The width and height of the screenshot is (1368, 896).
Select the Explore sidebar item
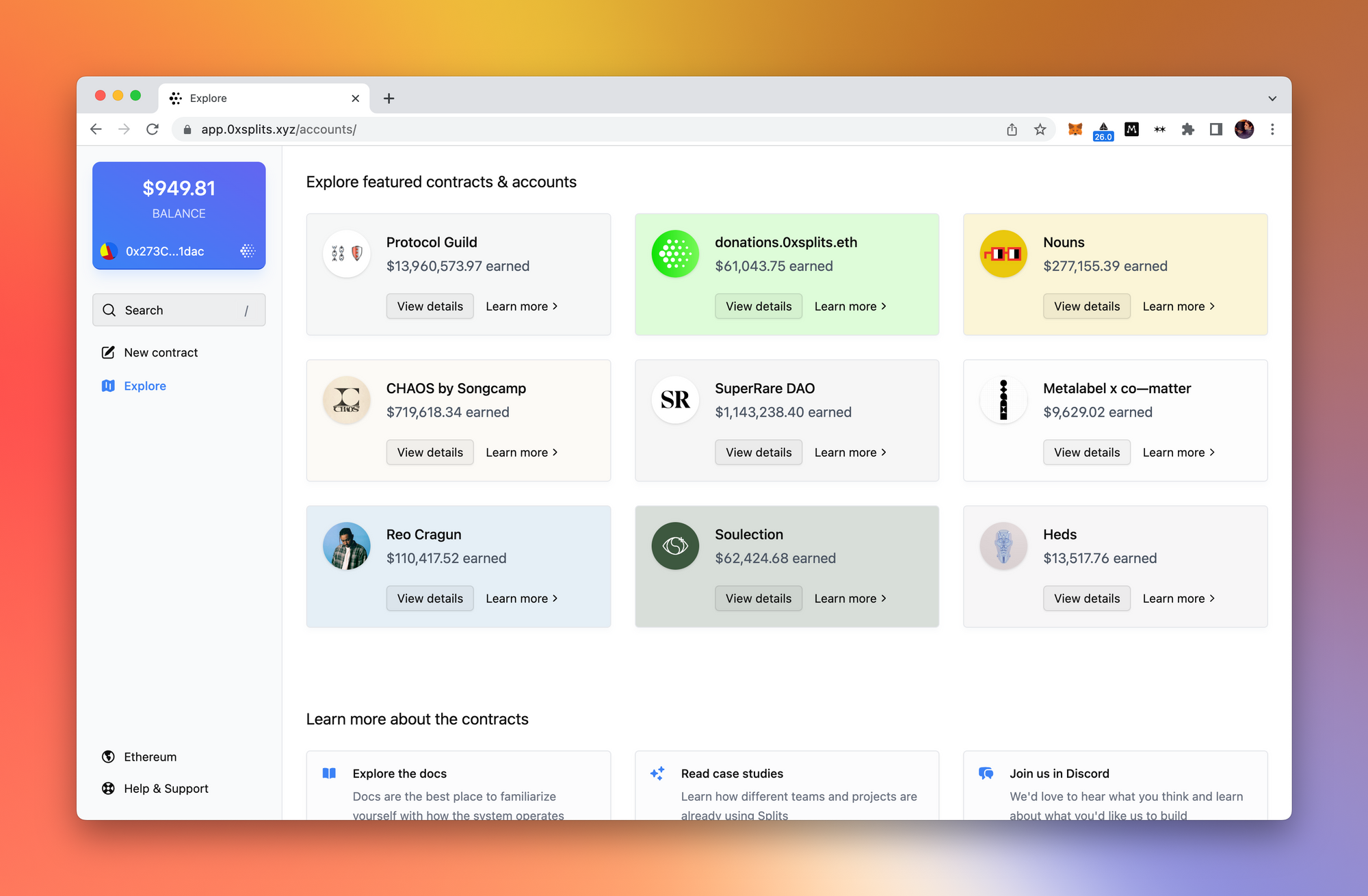pos(144,386)
